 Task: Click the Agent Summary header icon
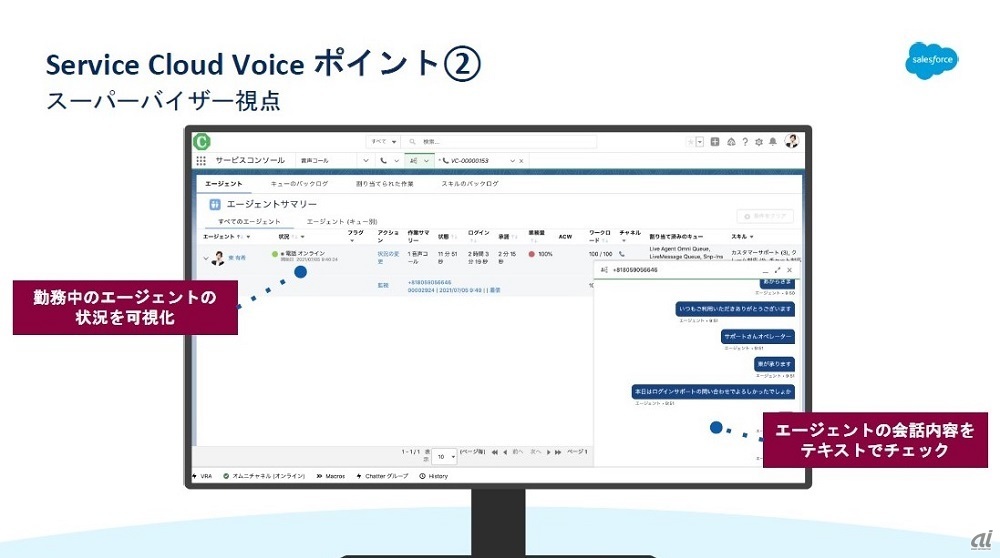click(215, 204)
